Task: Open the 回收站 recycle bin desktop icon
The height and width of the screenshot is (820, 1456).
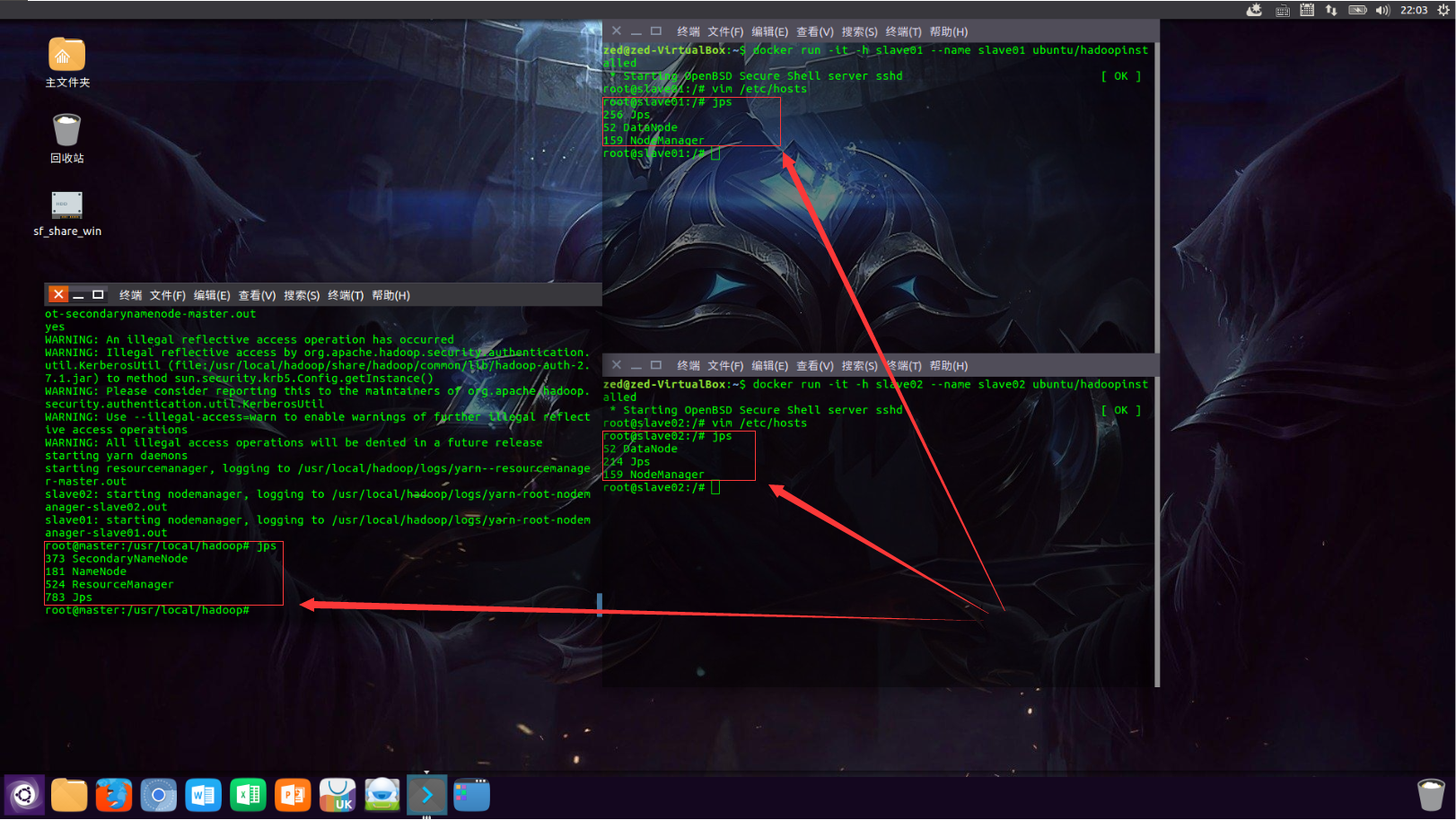Action: coord(67,138)
